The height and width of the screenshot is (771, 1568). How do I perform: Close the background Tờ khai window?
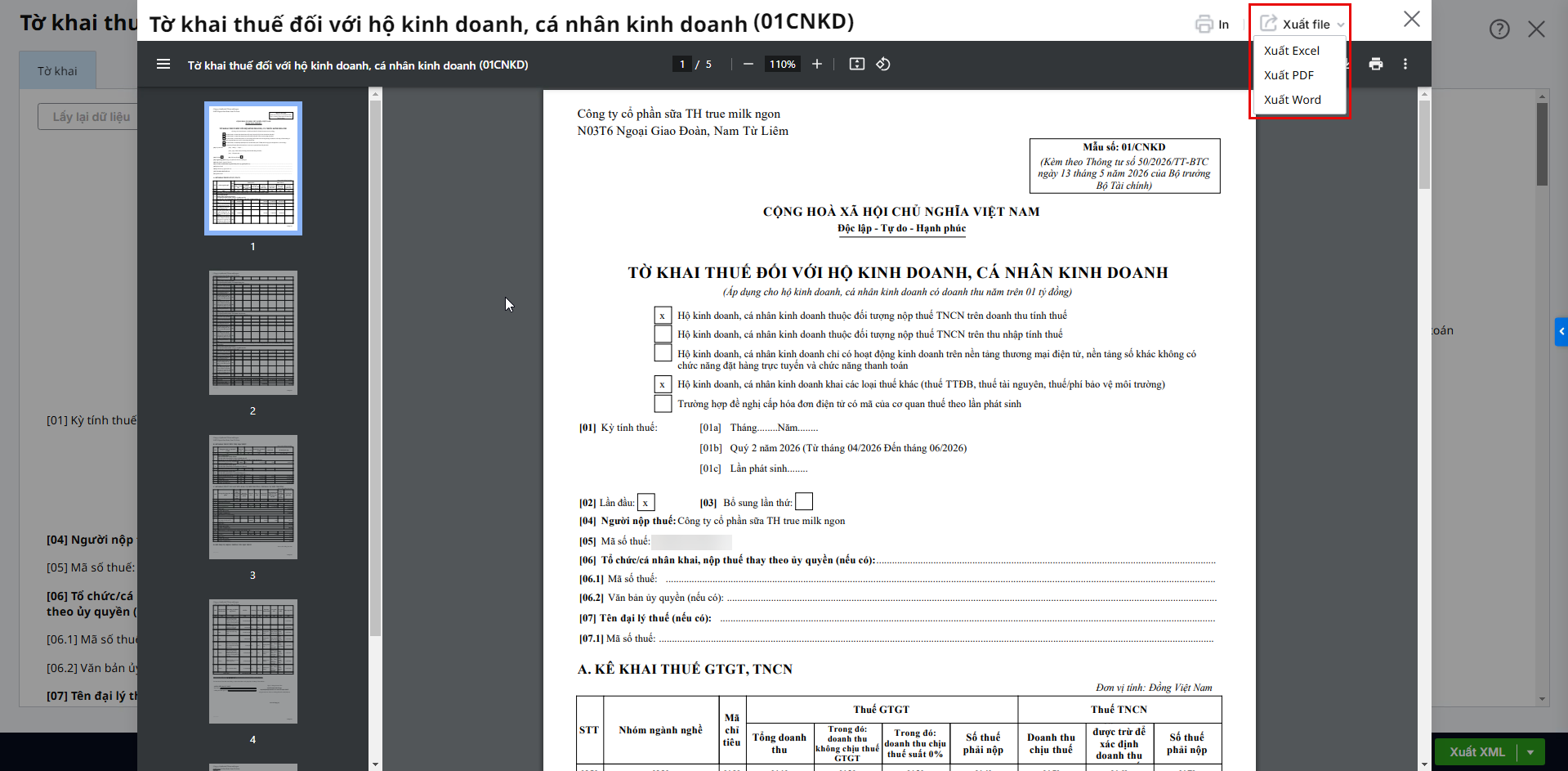(x=1536, y=29)
